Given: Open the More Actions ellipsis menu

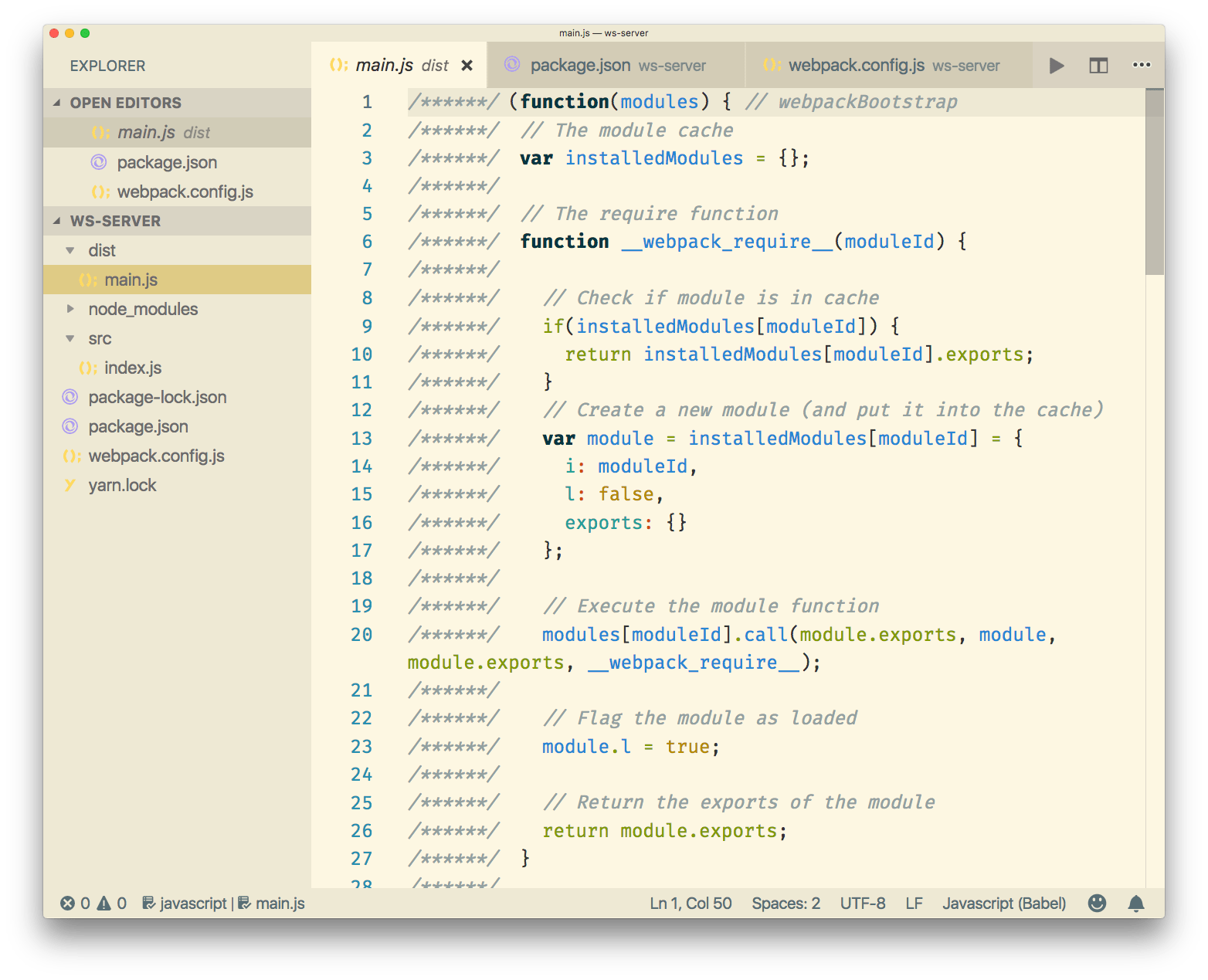Looking at the screenshot, I should (x=1141, y=66).
